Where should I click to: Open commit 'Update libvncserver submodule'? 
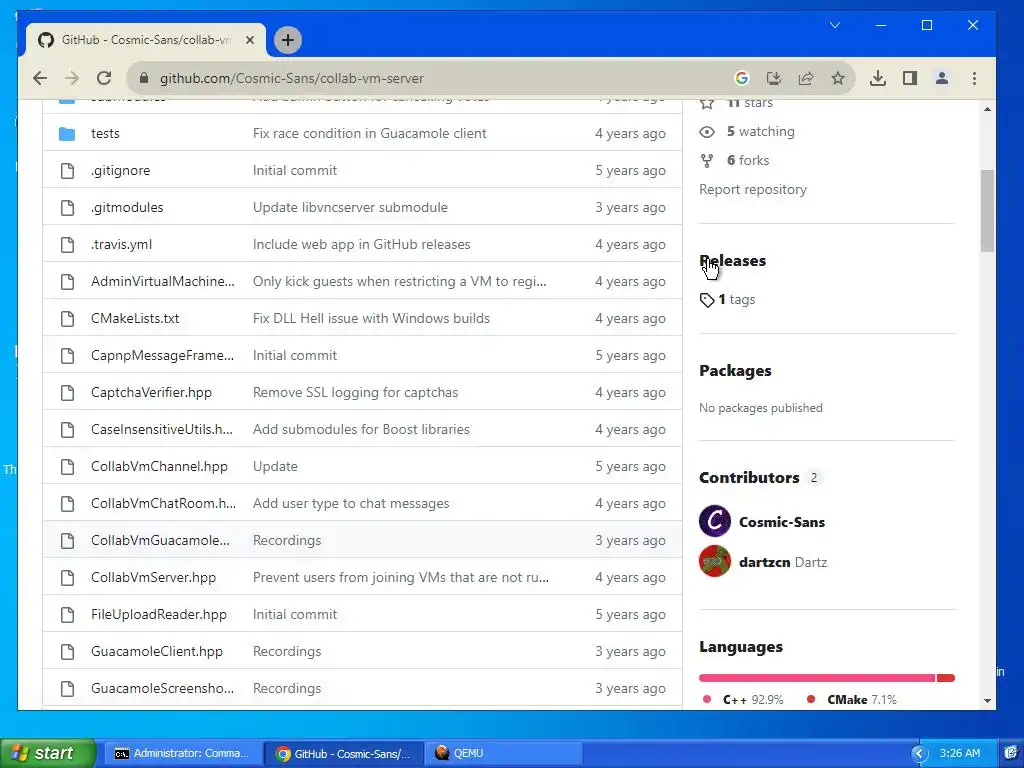(350, 208)
